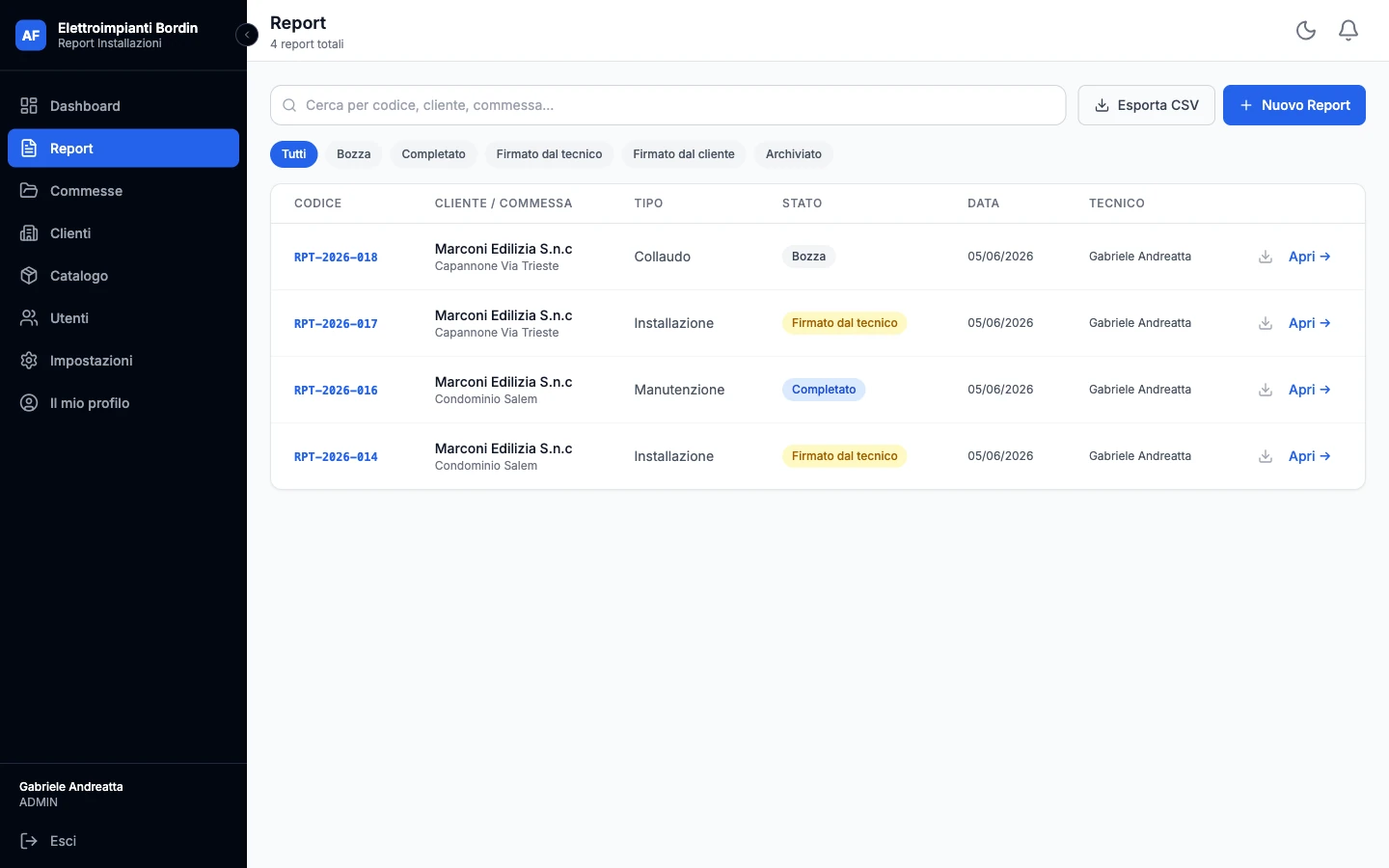Click Apri for report RPT-2026-016
Screen dimensions: 1389x868
tap(1310, 390)
